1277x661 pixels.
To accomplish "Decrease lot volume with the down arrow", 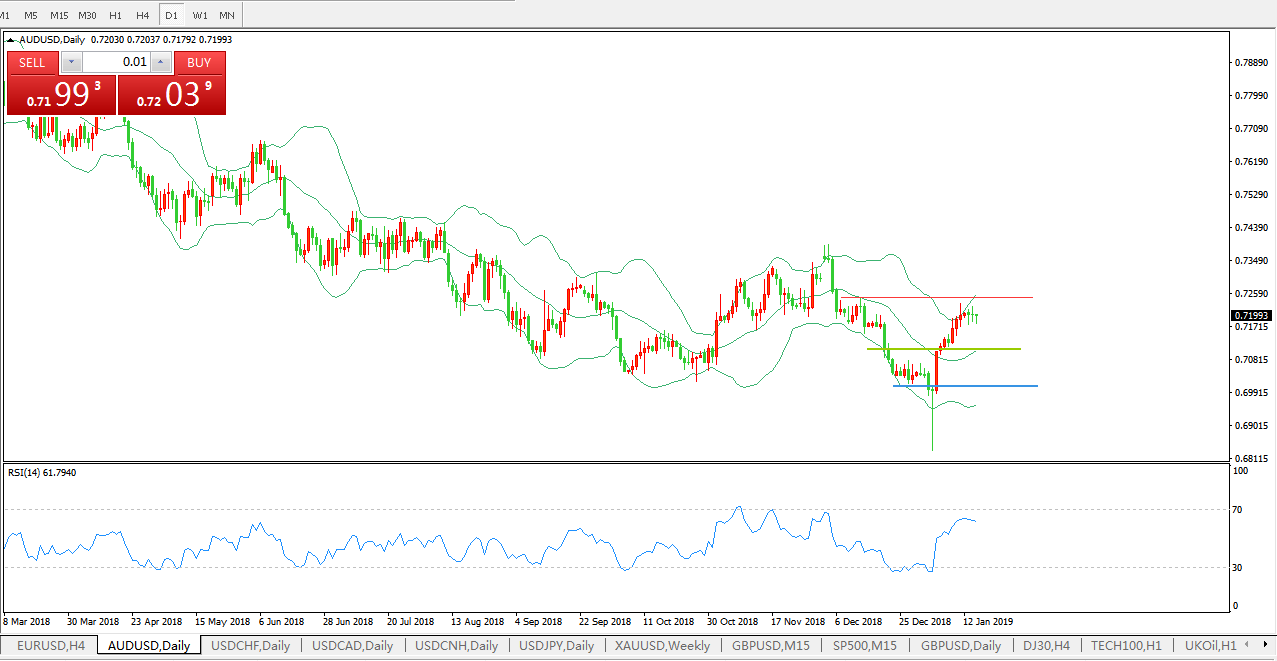I will 71,63.
